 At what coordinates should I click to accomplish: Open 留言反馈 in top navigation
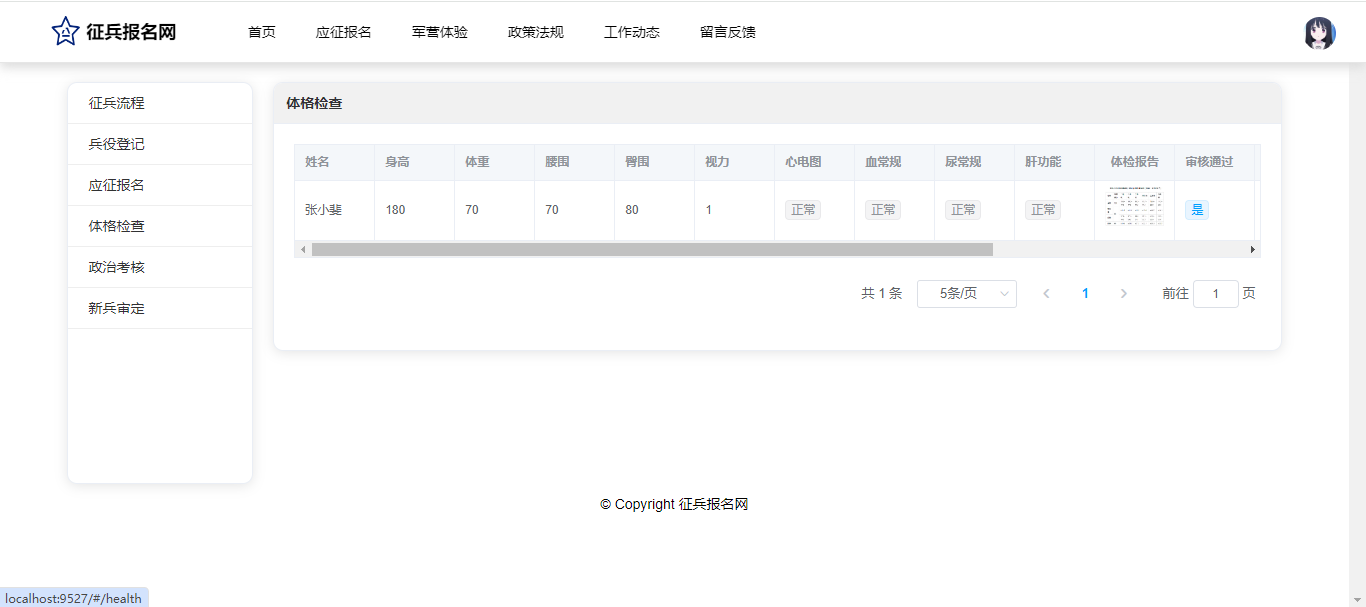click(728, 32)
